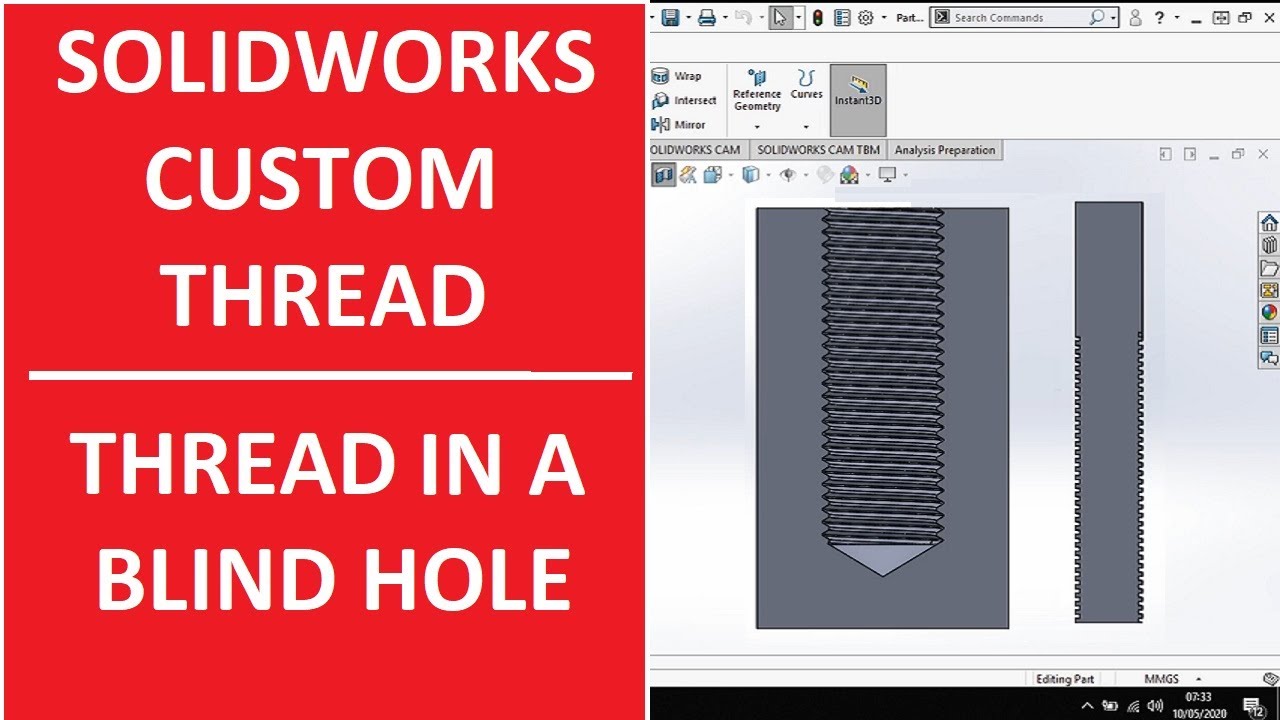Open Reference Geometry tool
The width and height of the screenshot is (1280, 720).
pyautogui.click(x=757, y=91)
